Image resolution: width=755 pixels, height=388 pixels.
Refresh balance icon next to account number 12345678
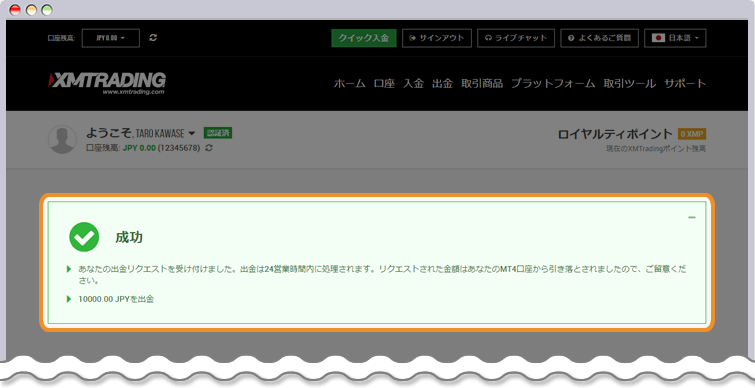[x=208, y=148]
